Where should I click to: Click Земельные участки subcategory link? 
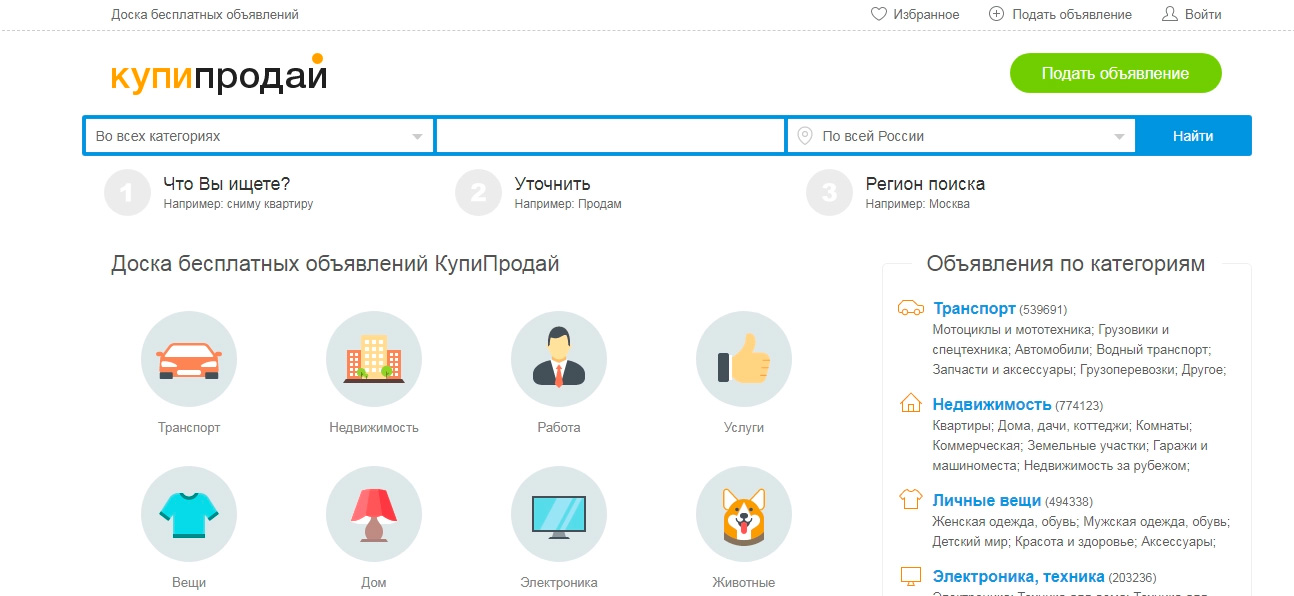coord(1086,445)
